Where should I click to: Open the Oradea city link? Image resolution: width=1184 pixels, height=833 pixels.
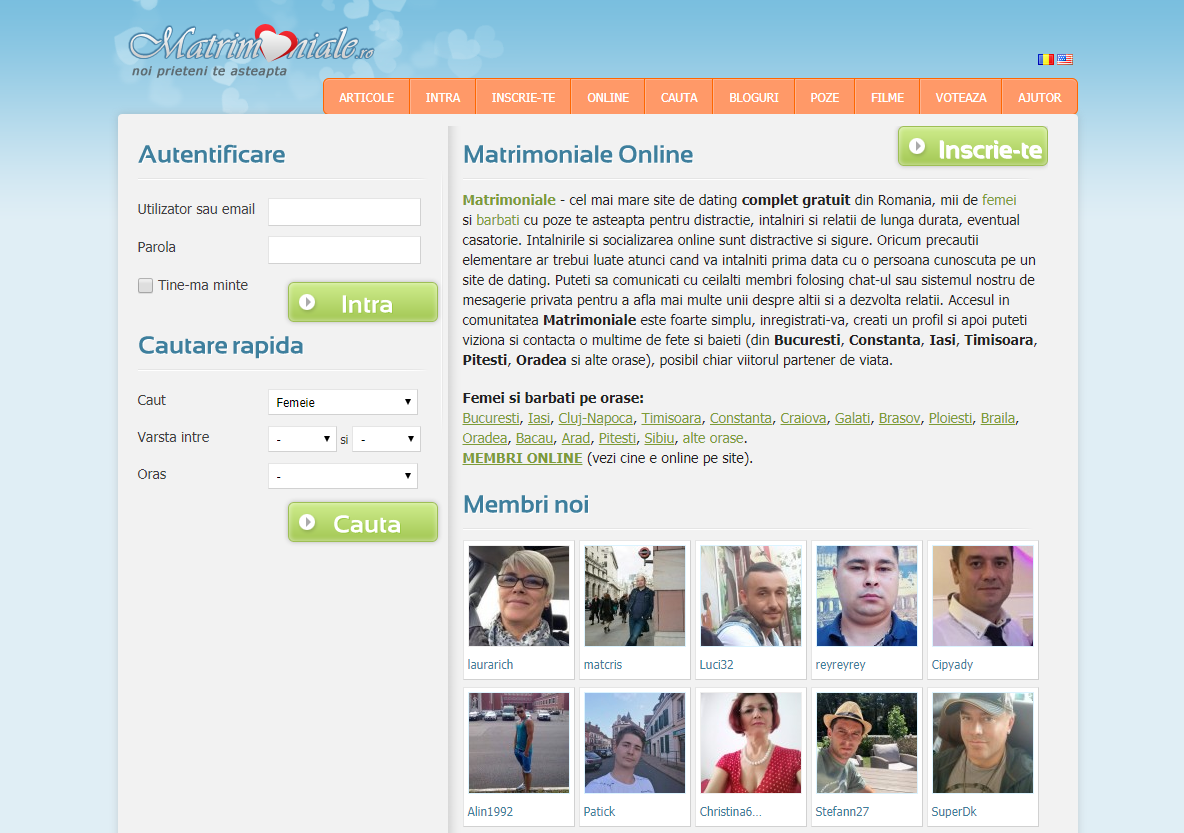[485, 438]
